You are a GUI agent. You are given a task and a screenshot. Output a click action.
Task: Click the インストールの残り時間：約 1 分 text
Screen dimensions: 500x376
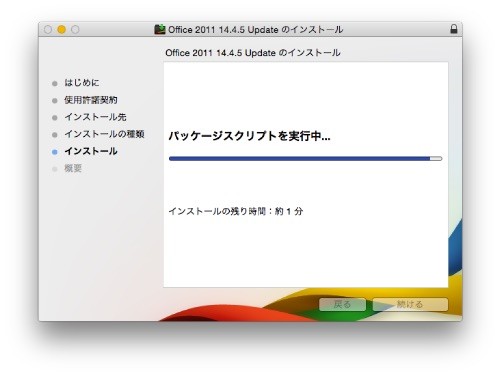tap(236, 211)
